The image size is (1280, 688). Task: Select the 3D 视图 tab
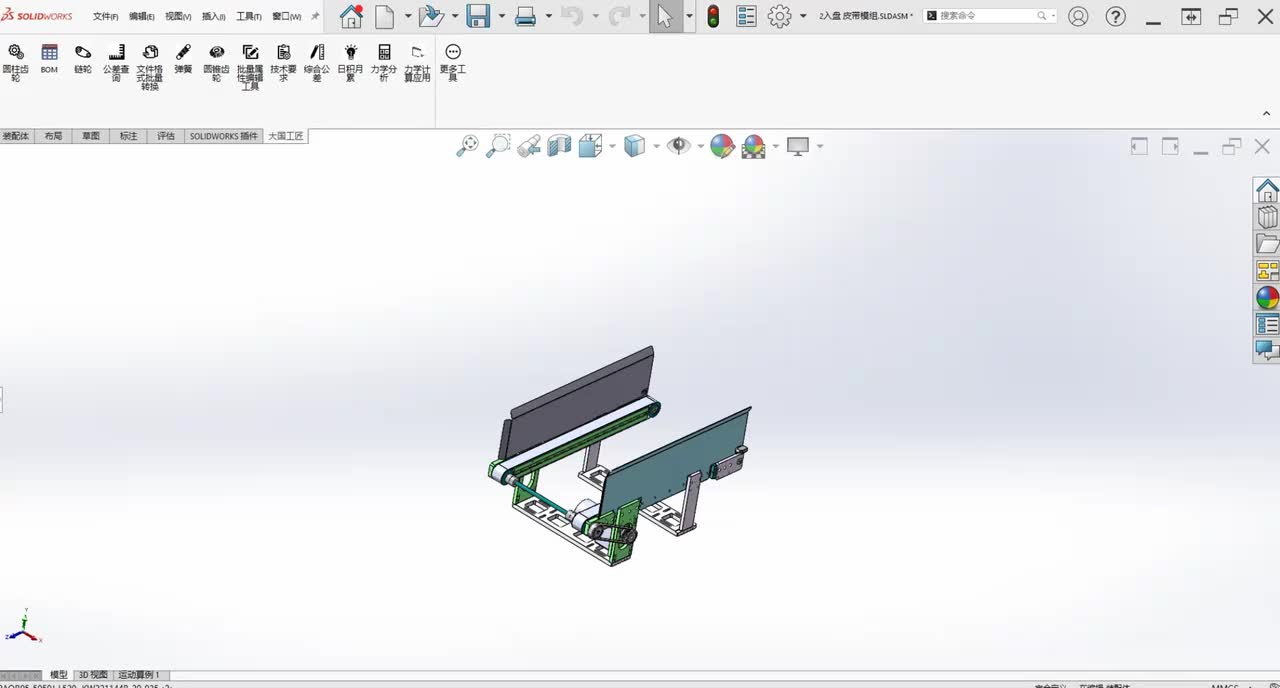pyautogui.click(x=93, y=675)
